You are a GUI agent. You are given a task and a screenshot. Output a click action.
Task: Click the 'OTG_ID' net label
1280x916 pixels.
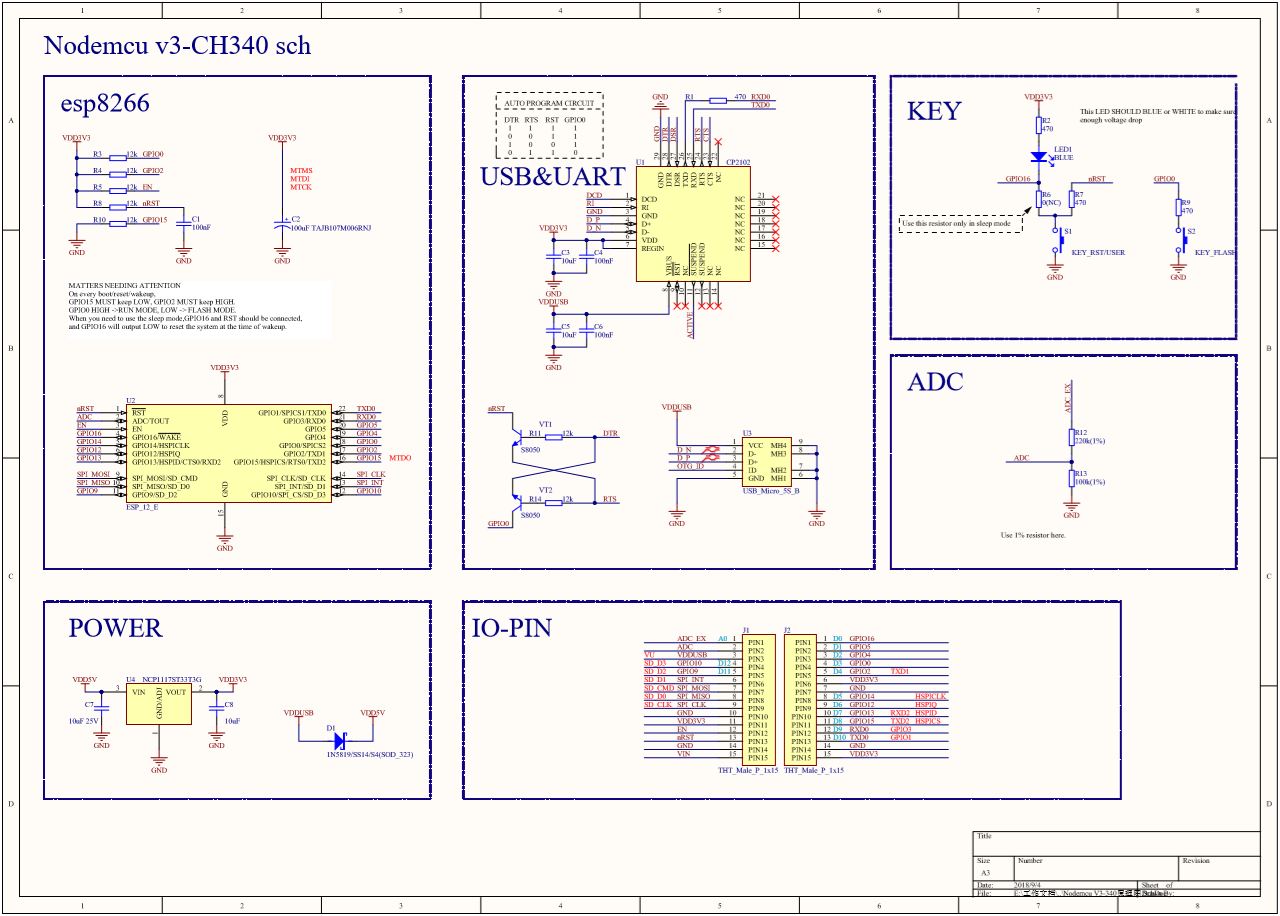[690, 466]
